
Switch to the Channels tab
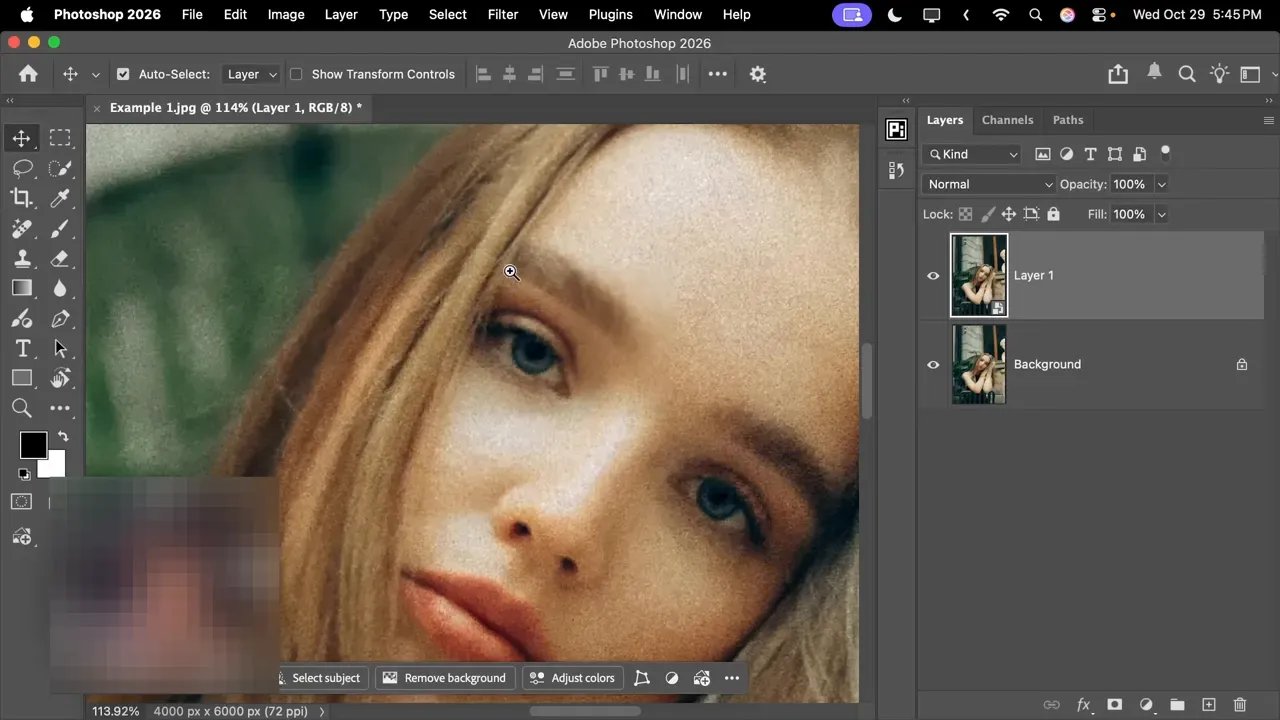tap(1007, 119)
